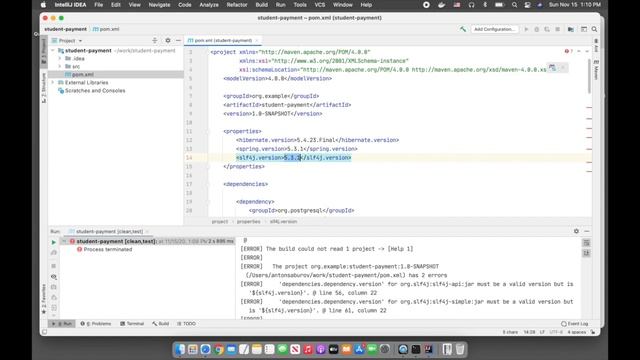Viewport: 640px width, 360px height.
Task: Expand the .idea folder
Action: tap(60, 58)
